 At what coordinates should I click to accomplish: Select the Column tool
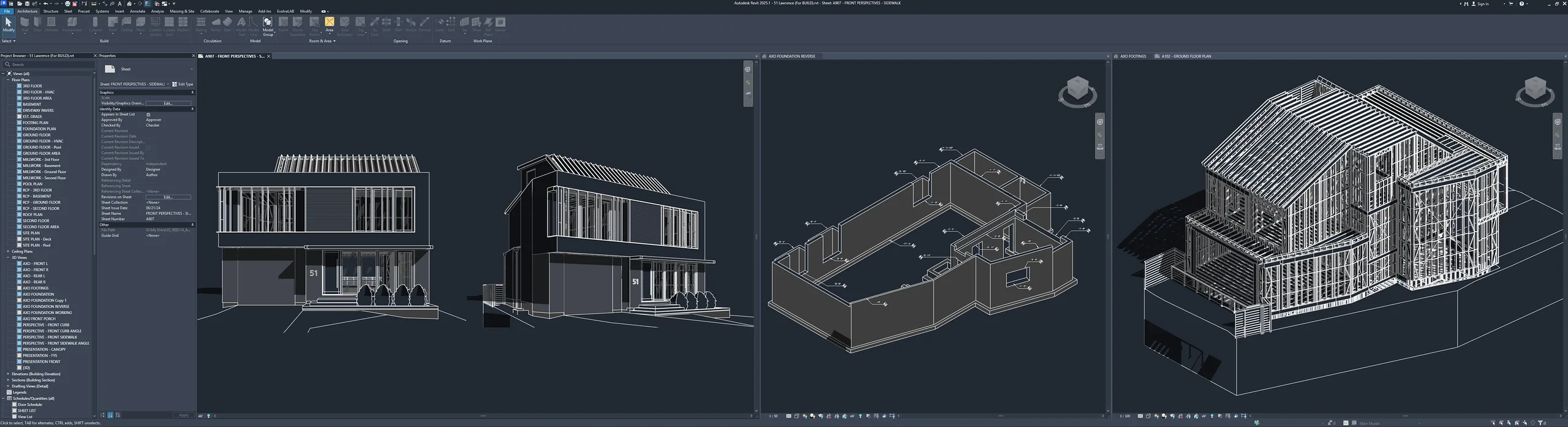pyautogui.click(x=96, y=25)
